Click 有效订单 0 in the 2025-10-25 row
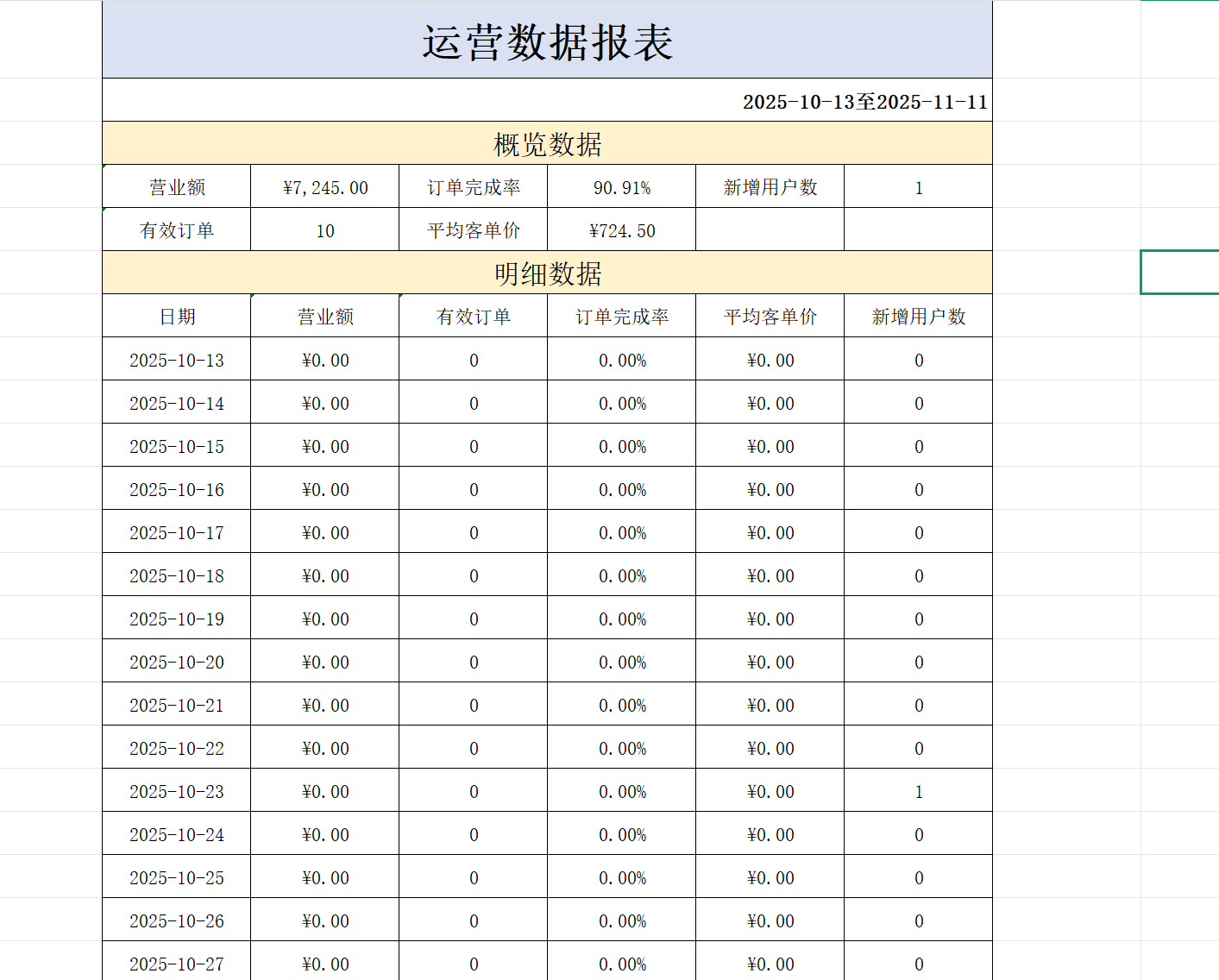The height and width of the screenshot is (980, 1219). pyautogui.click(x=474, y=876)
